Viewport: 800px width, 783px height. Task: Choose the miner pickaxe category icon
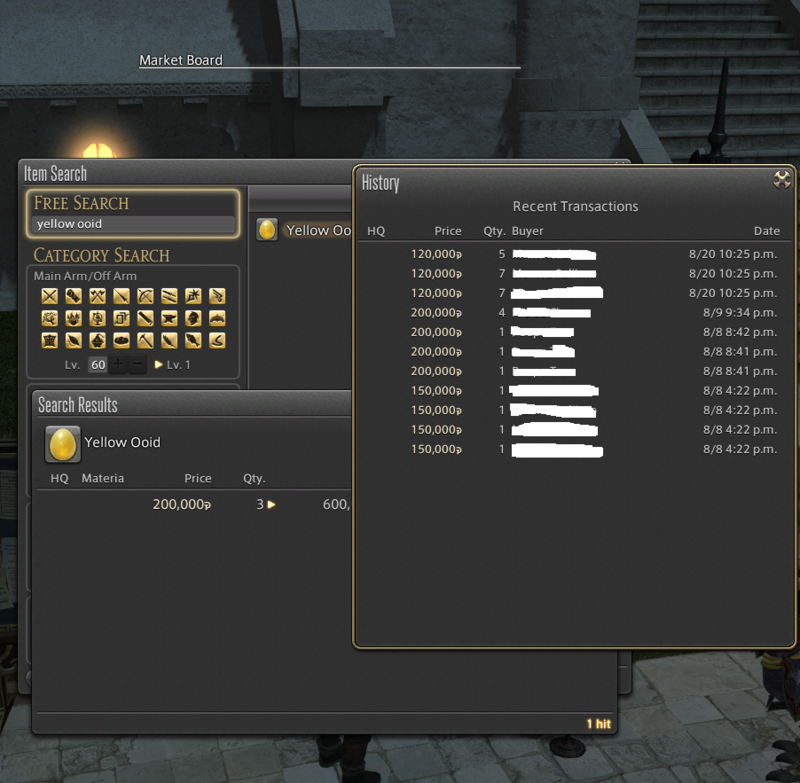click(145, 341)
